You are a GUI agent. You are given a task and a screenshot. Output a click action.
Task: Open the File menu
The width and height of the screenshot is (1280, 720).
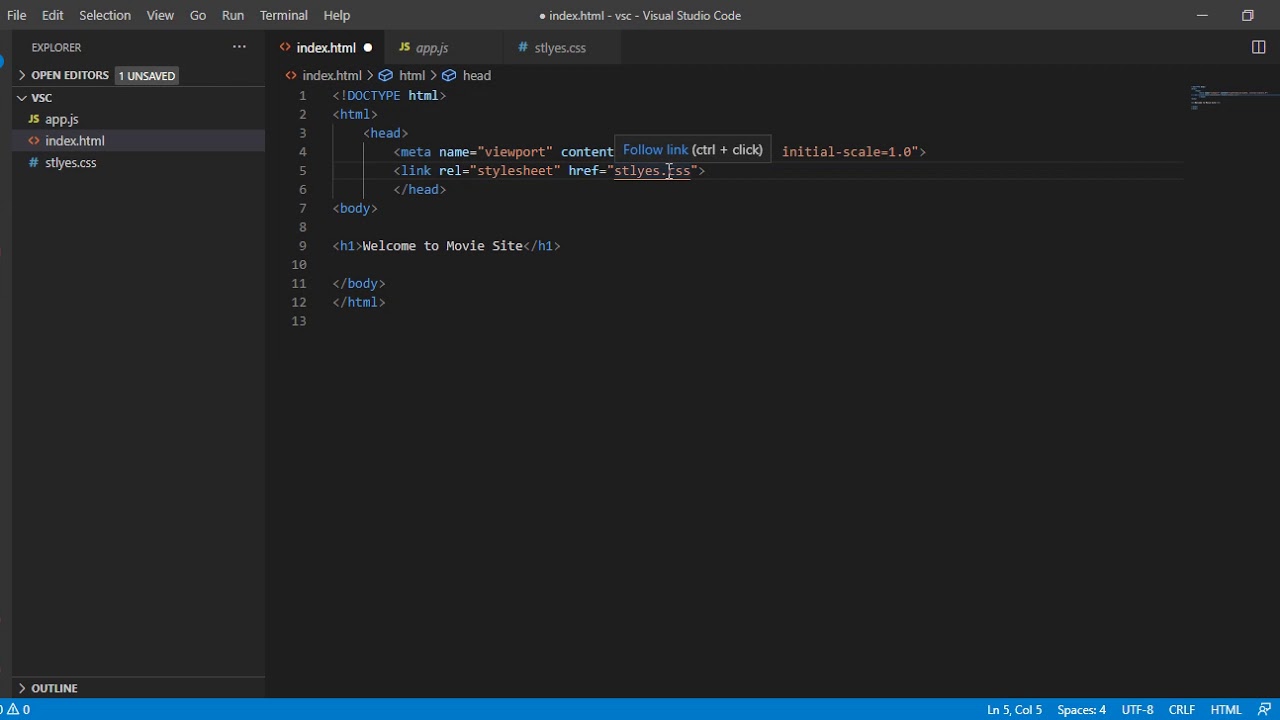(x=17, y=15)
